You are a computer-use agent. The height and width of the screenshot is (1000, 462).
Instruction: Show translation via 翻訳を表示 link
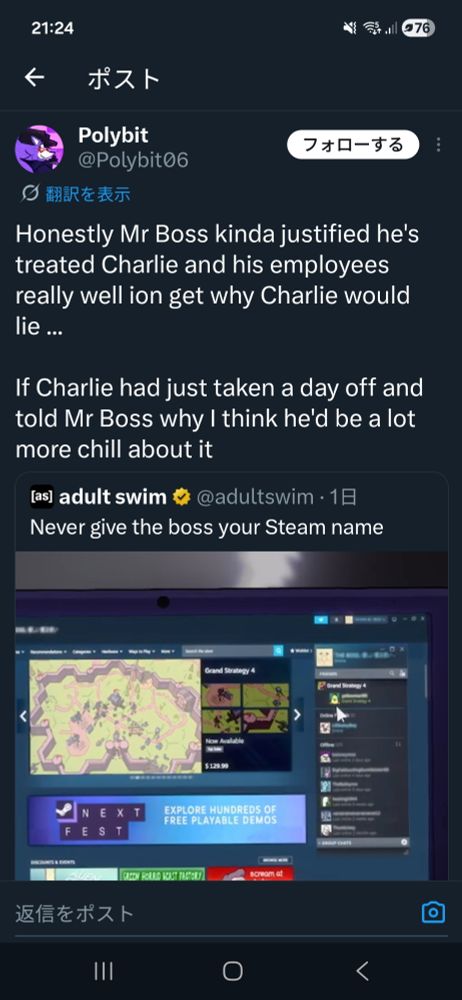[x=88, y=193]
